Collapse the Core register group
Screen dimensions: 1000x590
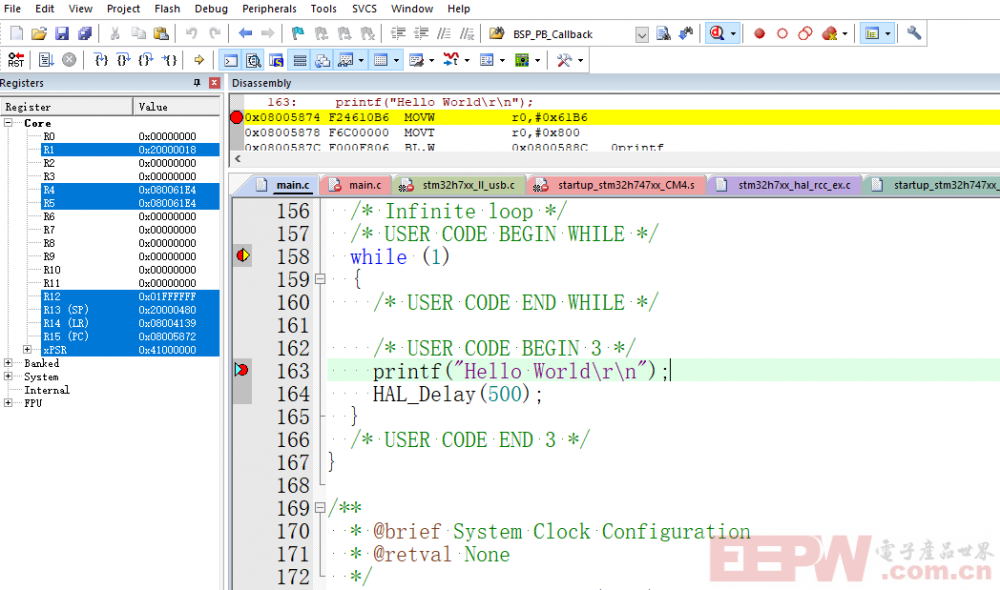(9, 123)
